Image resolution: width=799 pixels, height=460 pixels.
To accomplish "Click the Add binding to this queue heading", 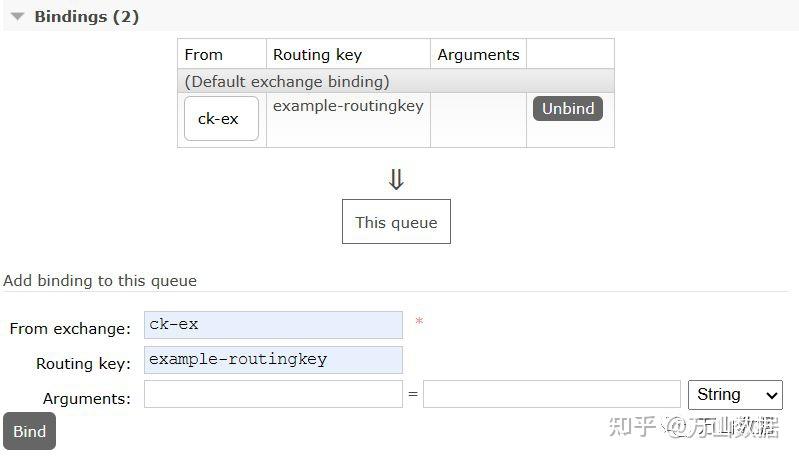I will point(100,281).
